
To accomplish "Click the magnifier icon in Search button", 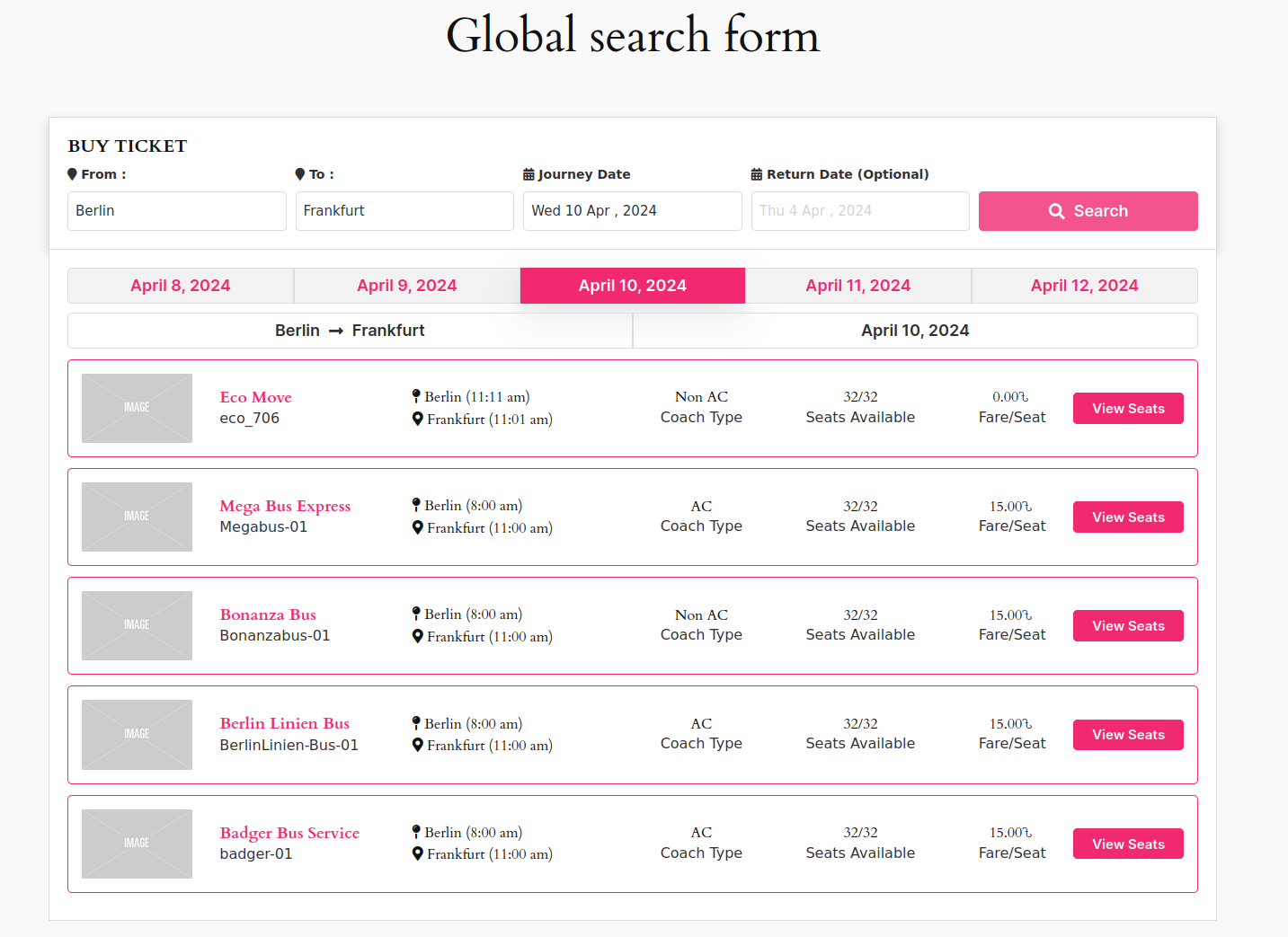I will pyautogui.click(x=1056, y=211).
